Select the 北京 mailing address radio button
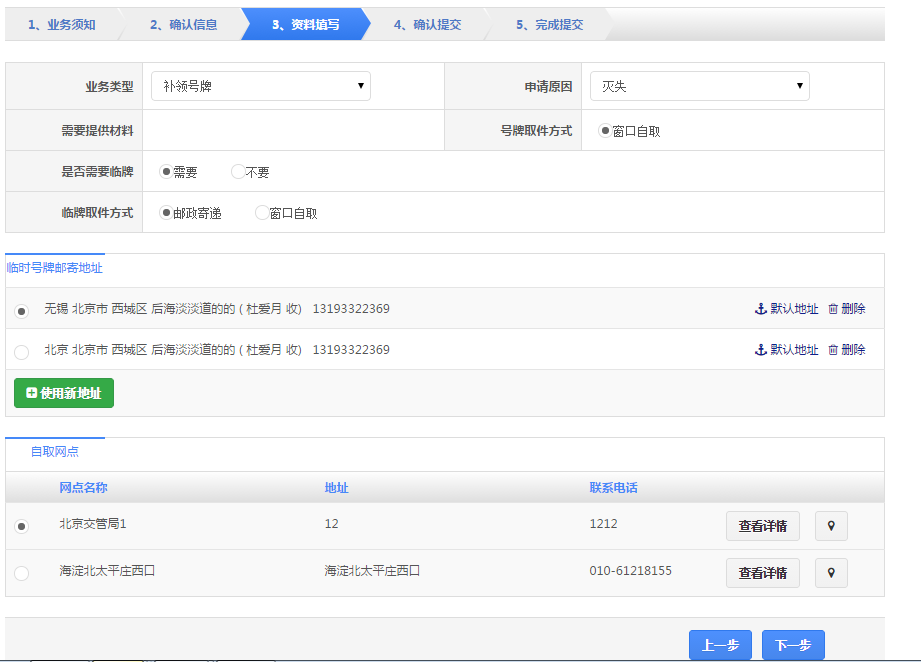Screen dimensions: 921x662 (x=22, y=352)
